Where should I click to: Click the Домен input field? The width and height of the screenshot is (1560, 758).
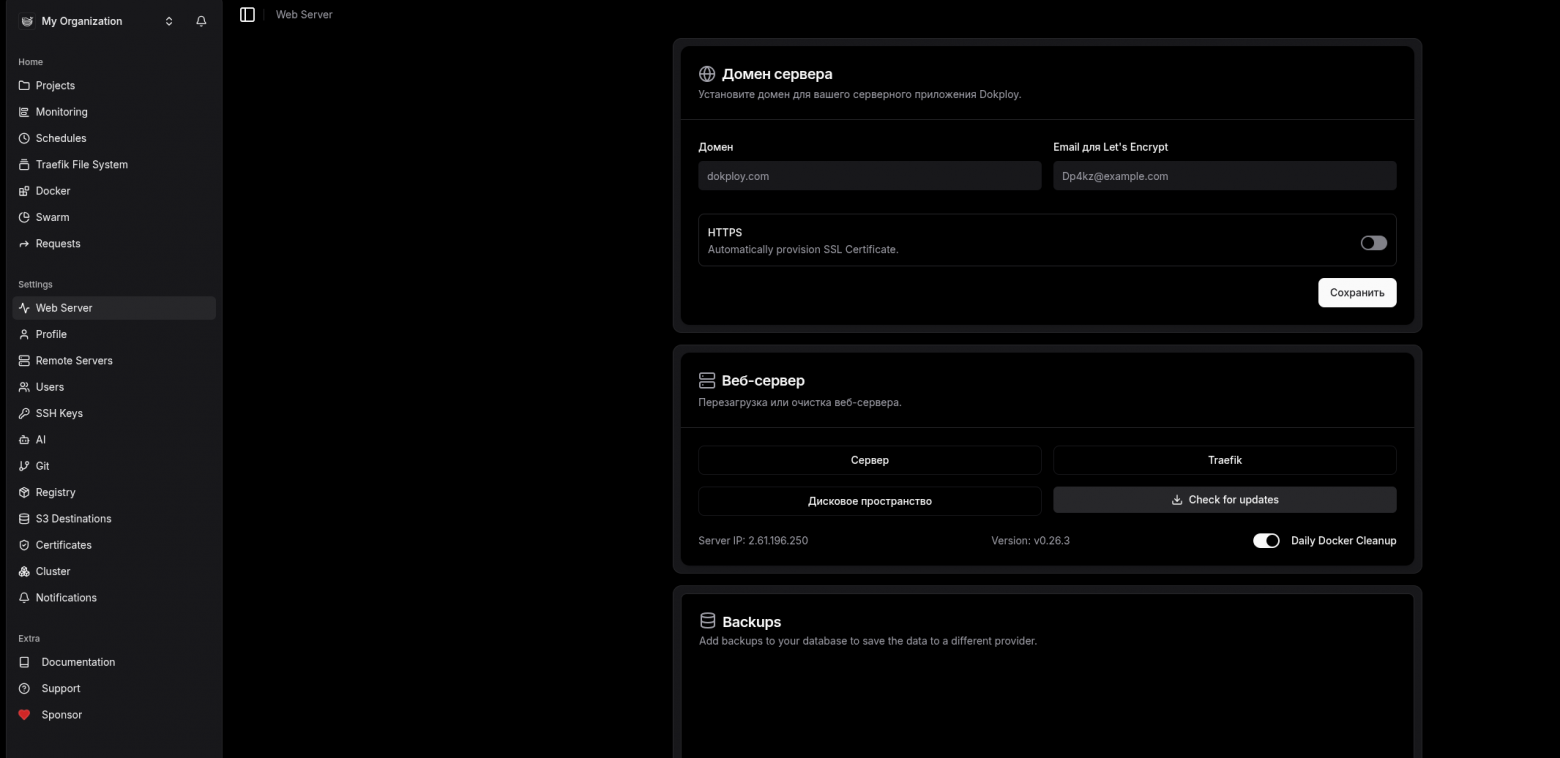869,176
